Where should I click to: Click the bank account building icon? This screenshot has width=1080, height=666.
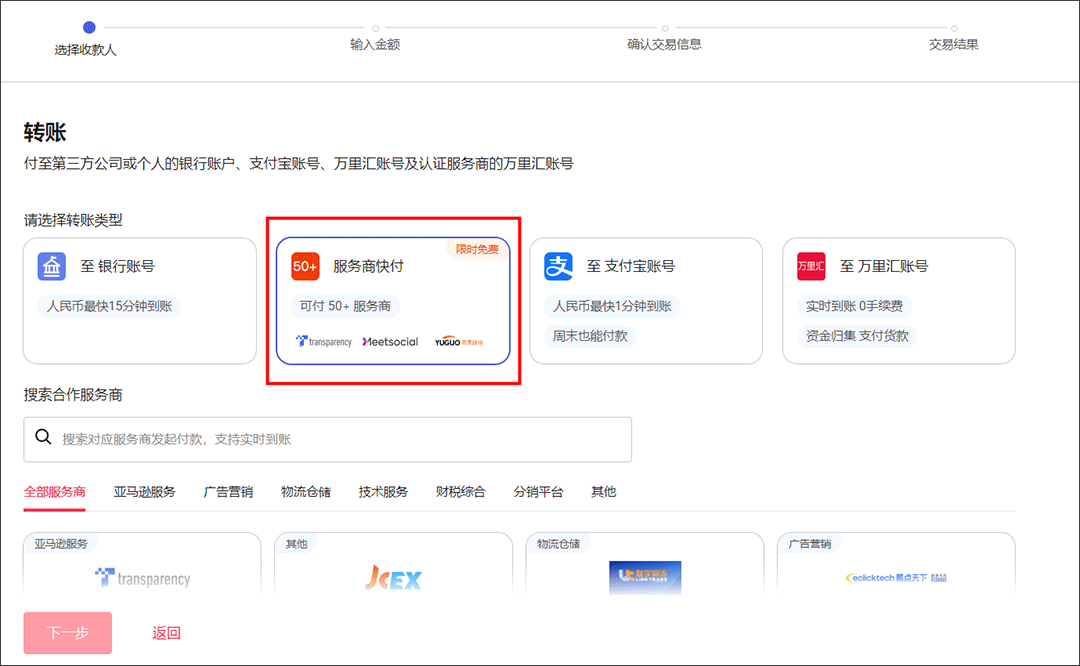pyautogui.click(x=52, y=267)
